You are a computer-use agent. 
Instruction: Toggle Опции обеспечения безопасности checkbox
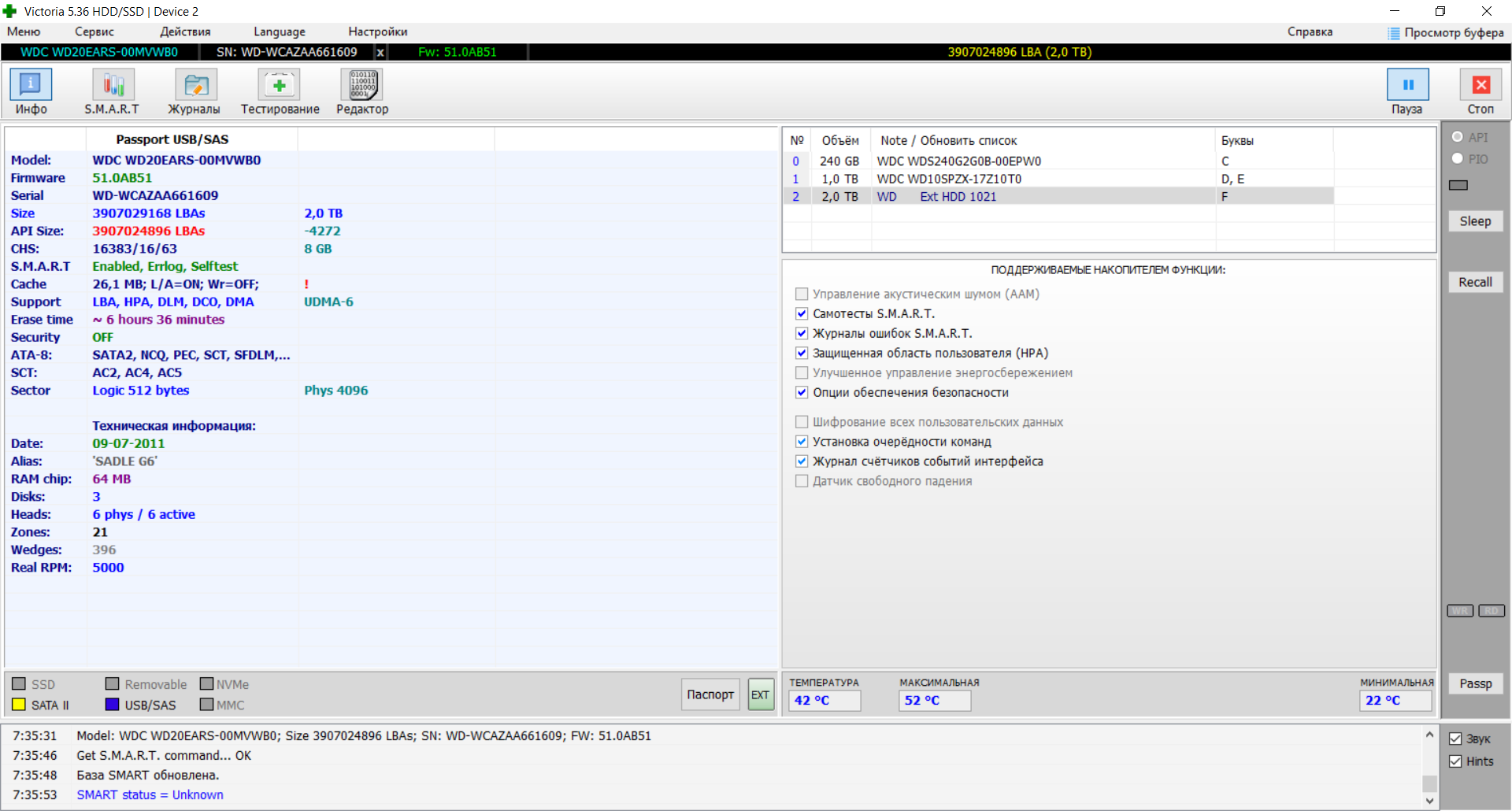(802, 392)
